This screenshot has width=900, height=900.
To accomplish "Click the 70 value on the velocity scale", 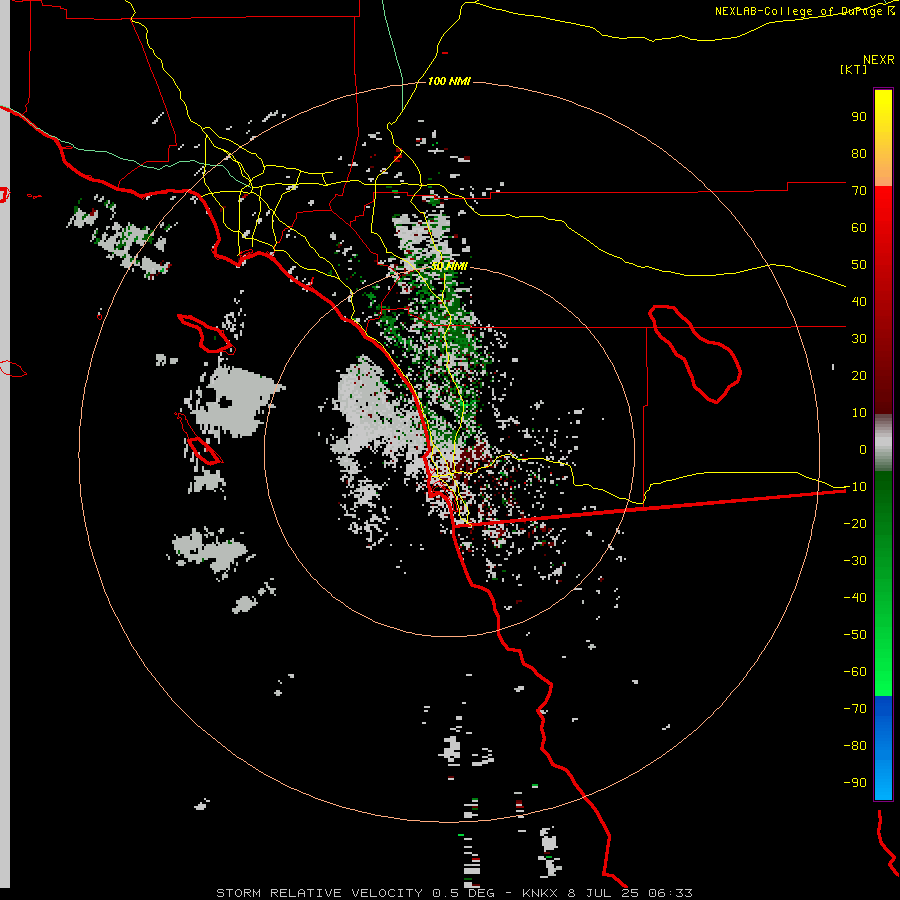I will (859, 191).
